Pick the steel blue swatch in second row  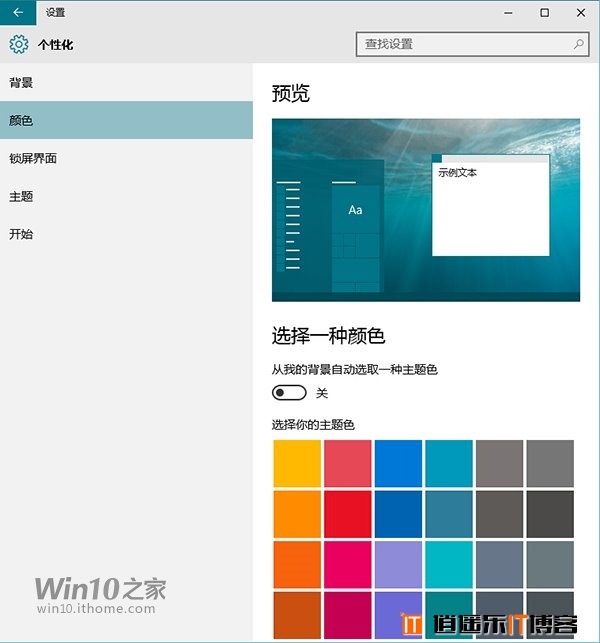click(x=449, y=514)
